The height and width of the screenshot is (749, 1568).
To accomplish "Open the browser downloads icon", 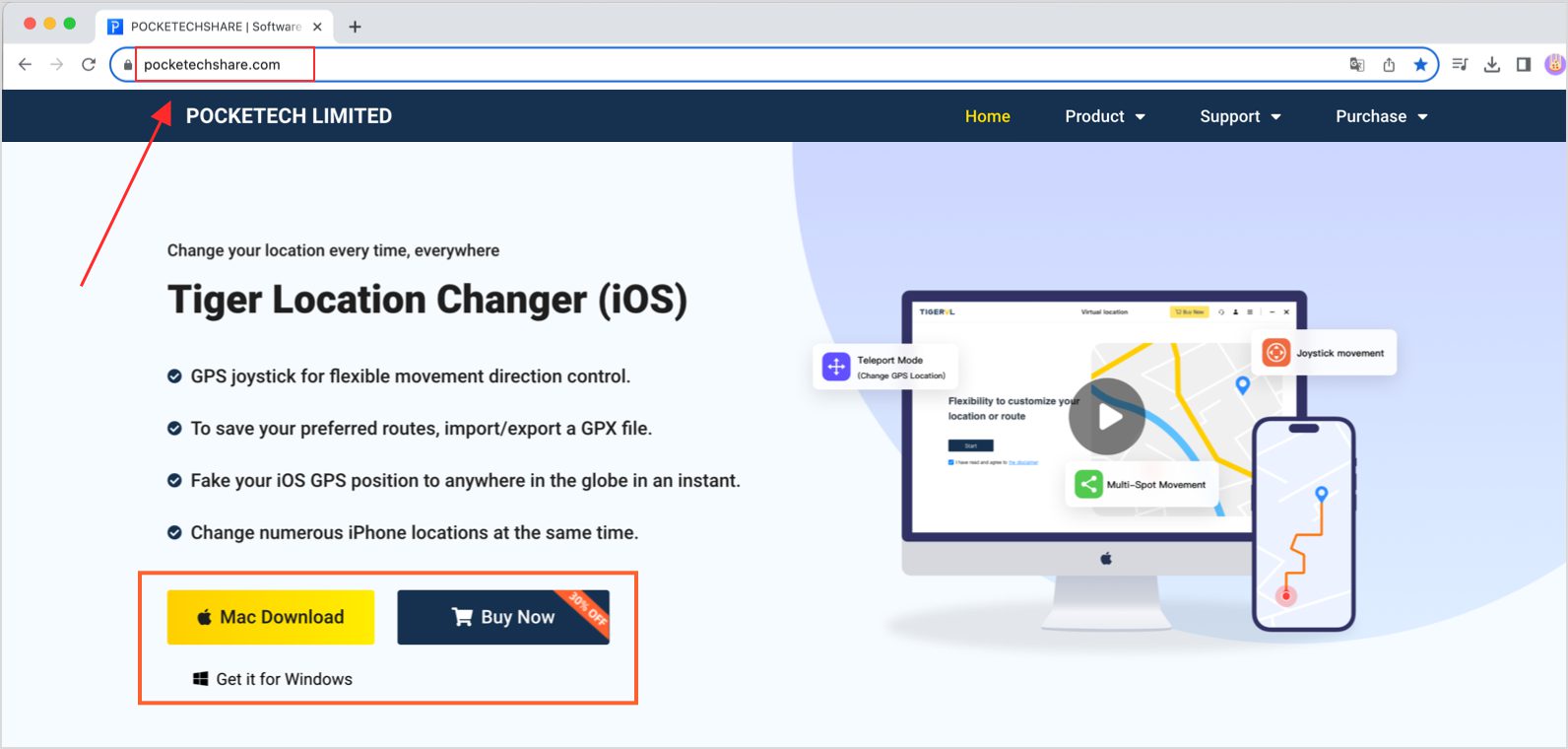I will (x=1492, y=64).
